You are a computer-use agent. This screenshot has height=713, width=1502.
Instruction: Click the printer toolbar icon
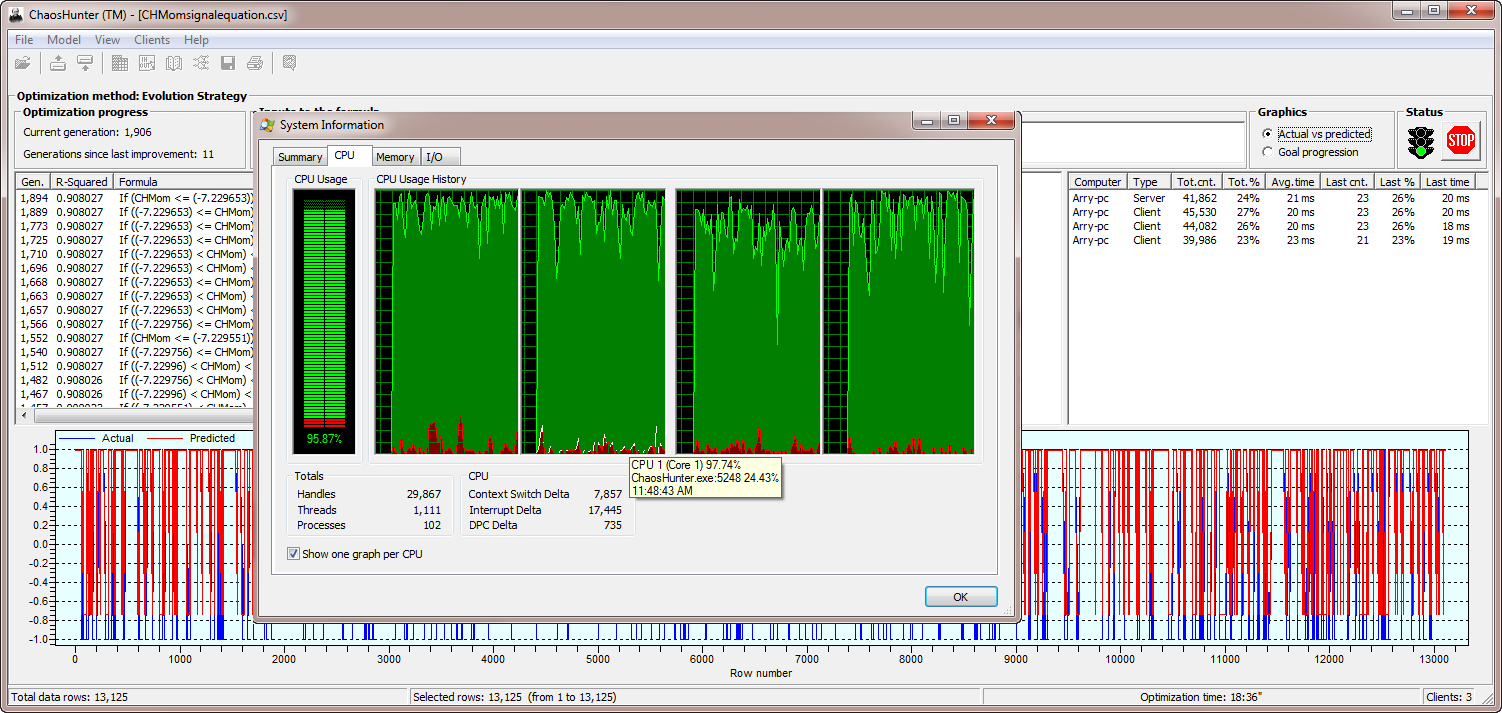[255, 64]
